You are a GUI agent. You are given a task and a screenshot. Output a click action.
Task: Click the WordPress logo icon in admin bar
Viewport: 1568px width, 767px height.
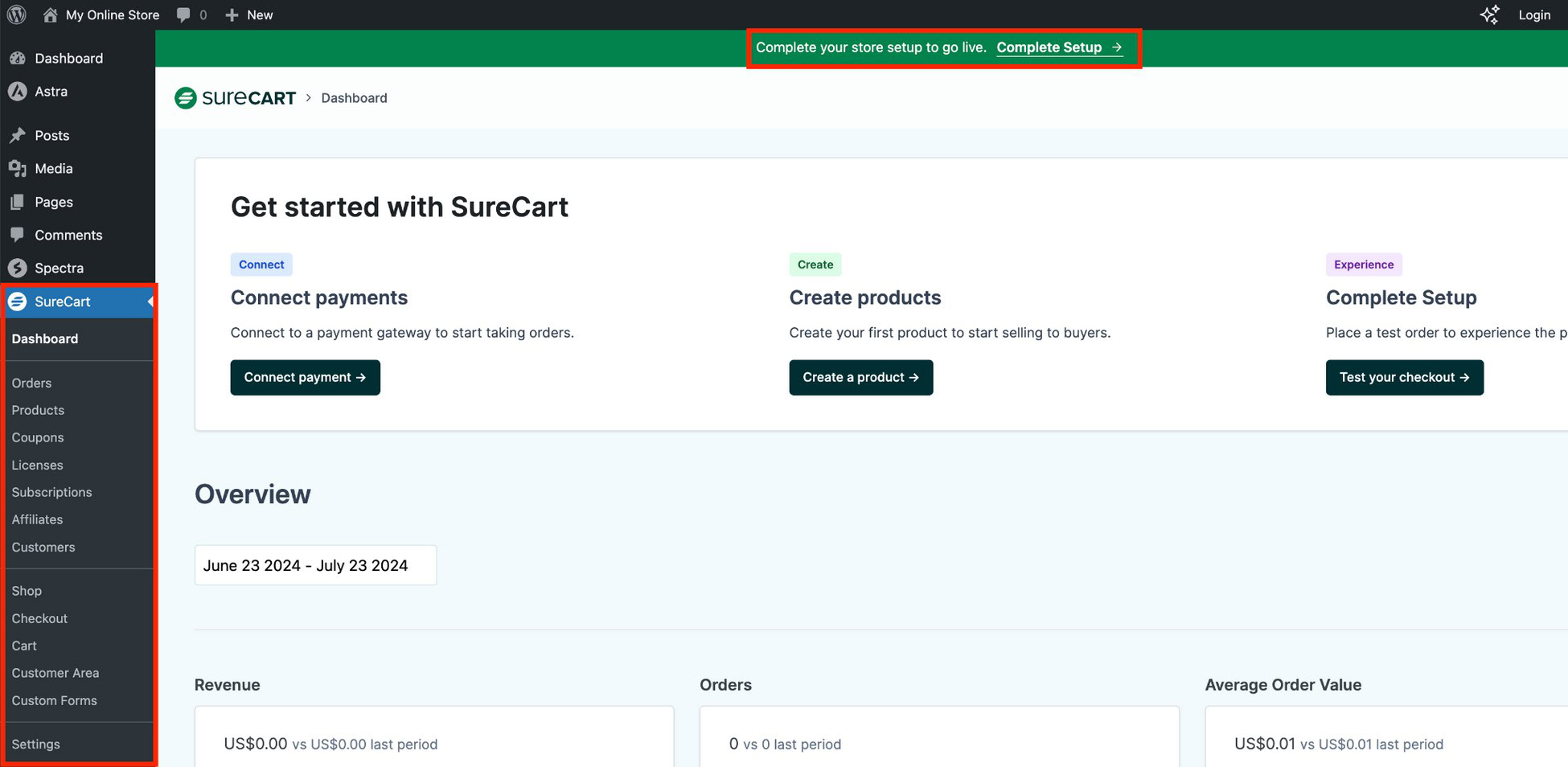click(17, 14)
